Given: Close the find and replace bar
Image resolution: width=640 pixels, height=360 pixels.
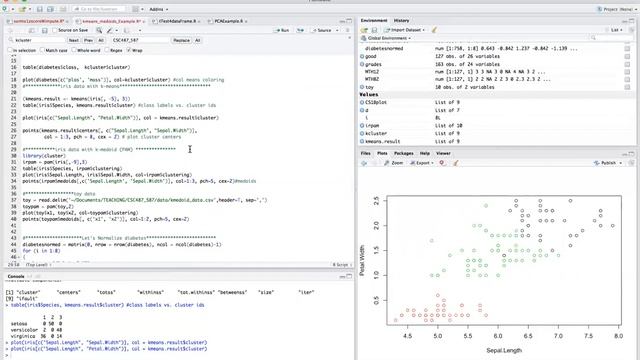Looking at the screenshot, I should click(x=349, y=38).
